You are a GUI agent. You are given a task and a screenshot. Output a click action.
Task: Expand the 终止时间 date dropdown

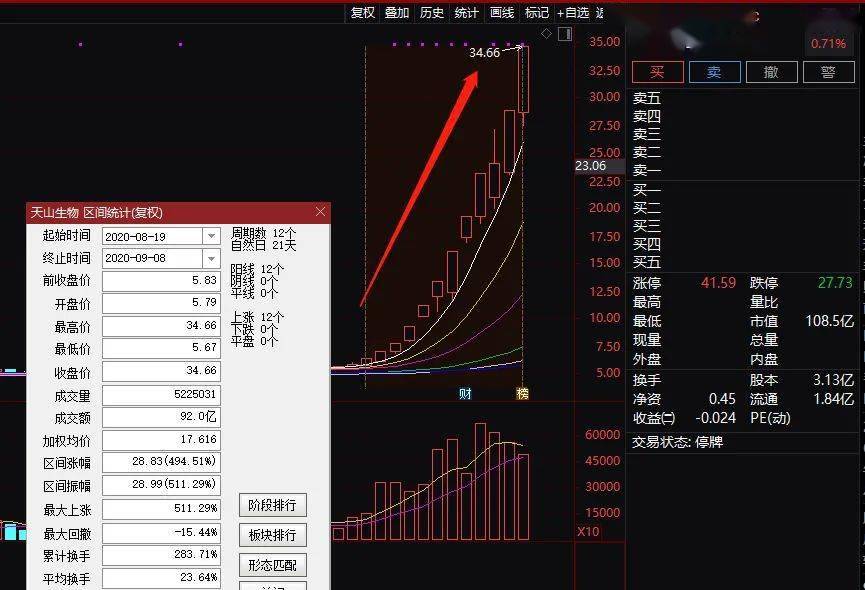point(211,258)
